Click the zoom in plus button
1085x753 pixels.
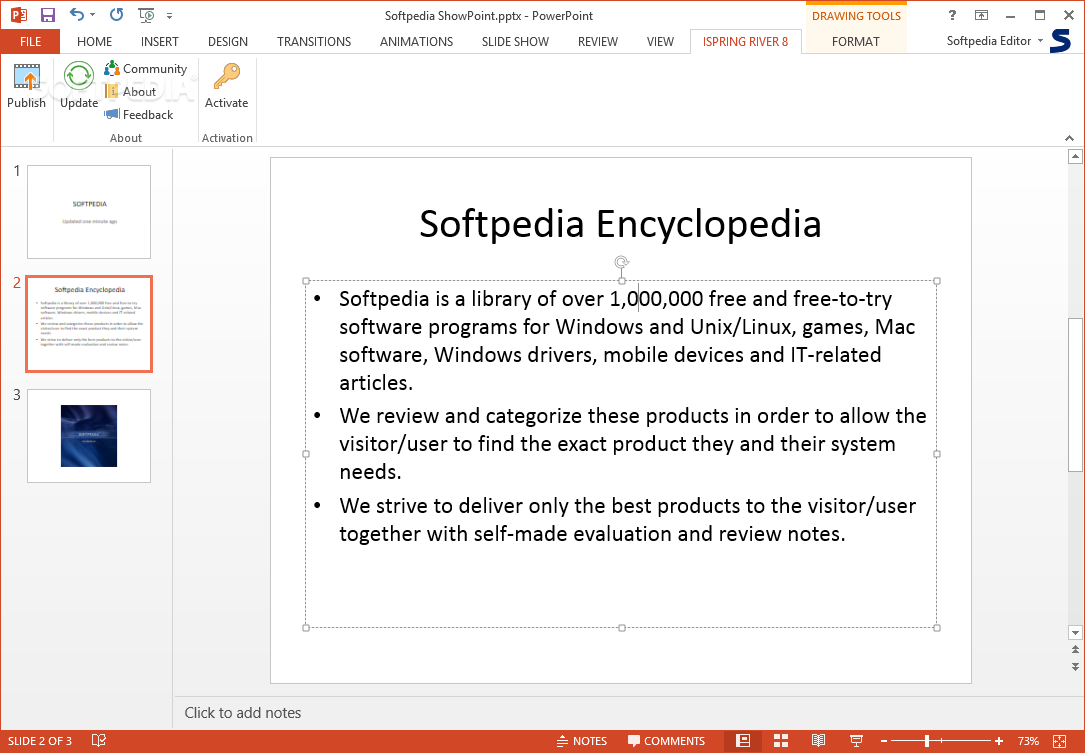(999, 741)
